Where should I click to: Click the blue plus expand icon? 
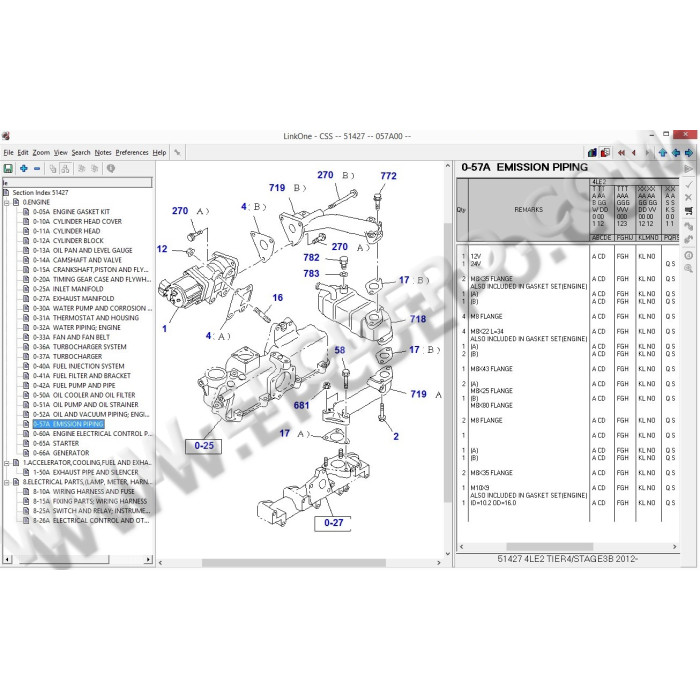pyautogui.click(x=24, y=168)
